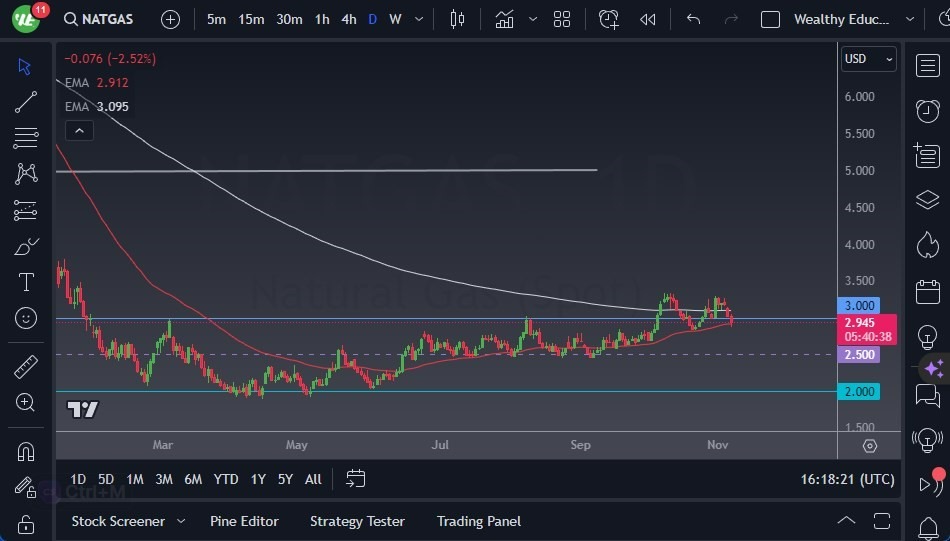The image size is (950, 541).
Task: Select the Measure ruler tool
Action: coord(26,367)
